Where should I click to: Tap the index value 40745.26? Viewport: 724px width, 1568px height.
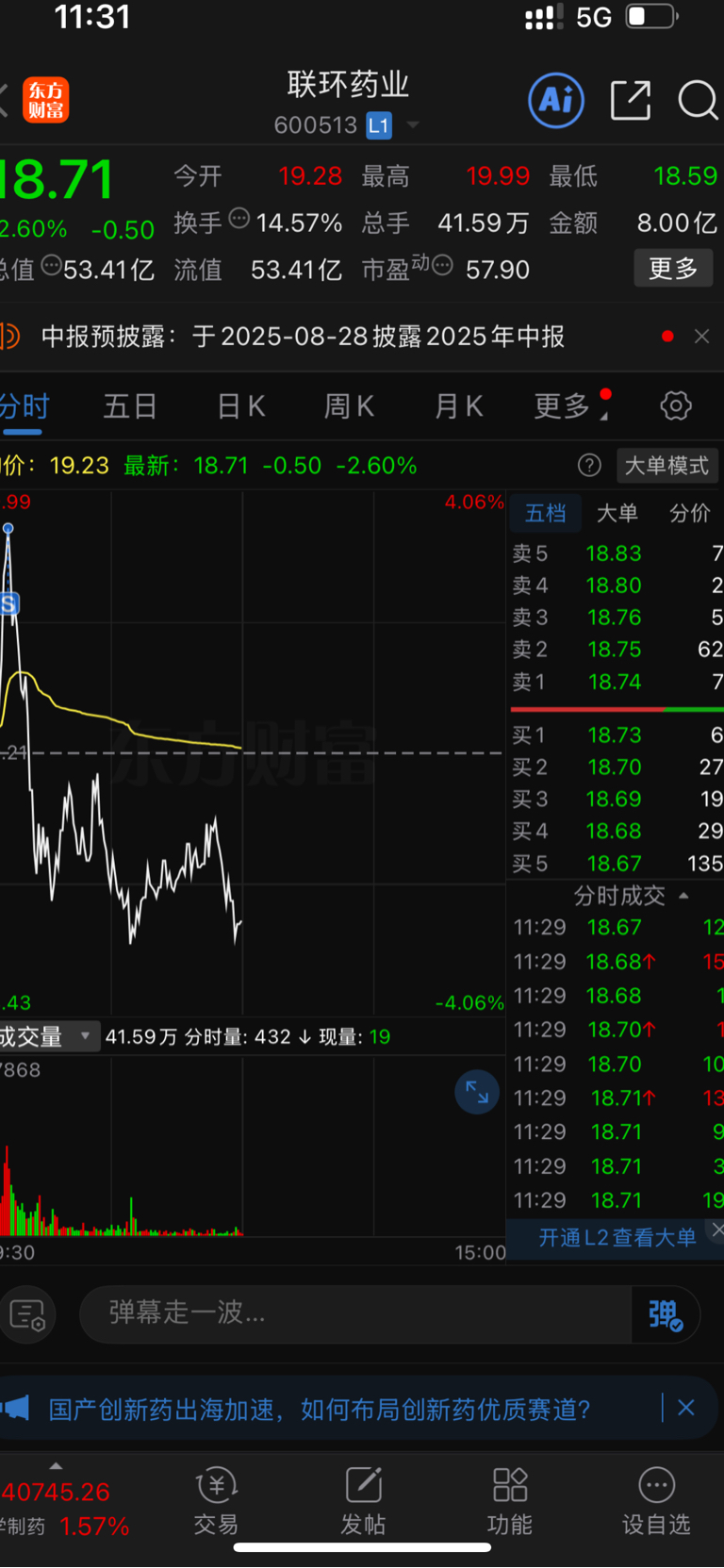(56, 1493)
